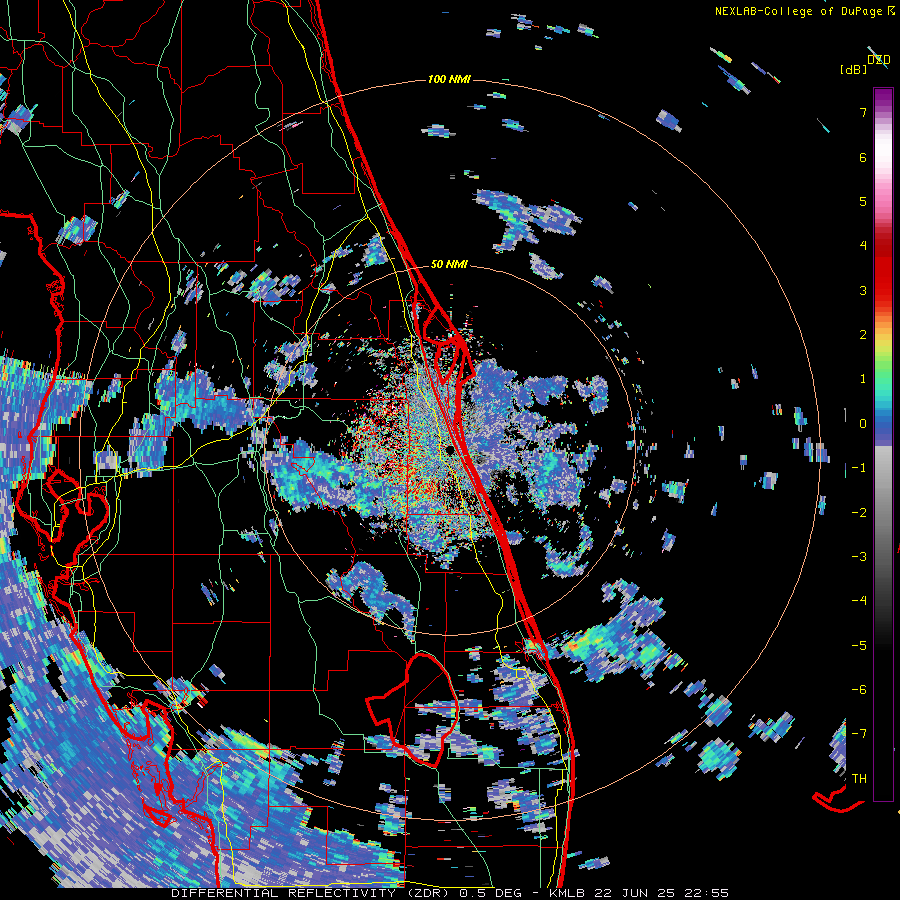The width and height of the screenshot is (900, 900).
Task: Click the 2 value on the dB scale
Action: [x=863, y=335]
